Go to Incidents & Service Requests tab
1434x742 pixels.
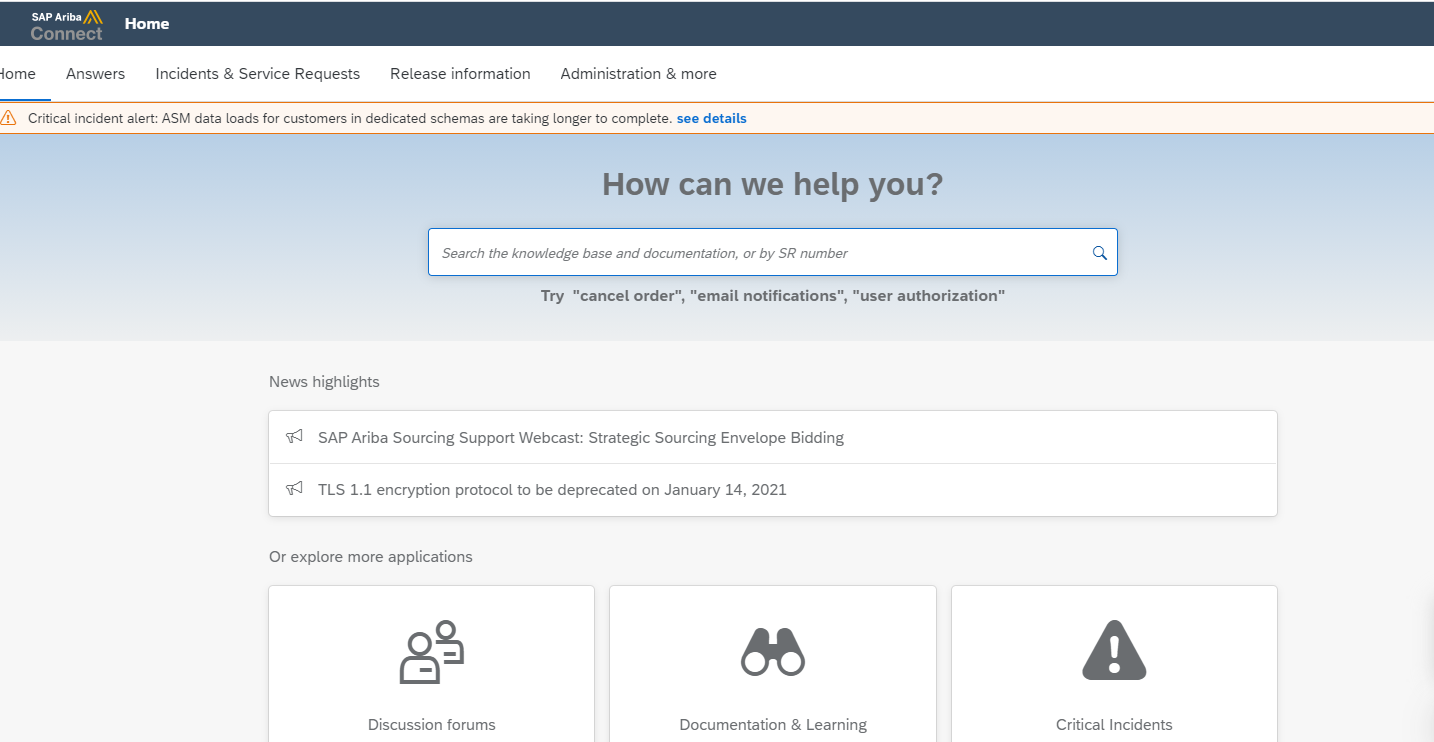[x=257, y=74]
